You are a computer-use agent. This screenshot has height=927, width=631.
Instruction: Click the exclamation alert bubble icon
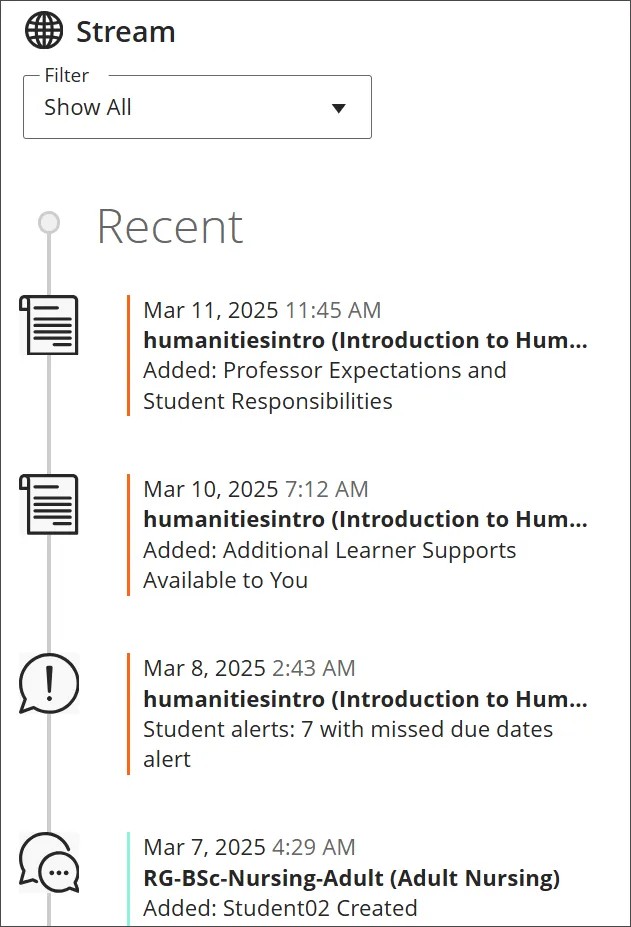point(49,685)
